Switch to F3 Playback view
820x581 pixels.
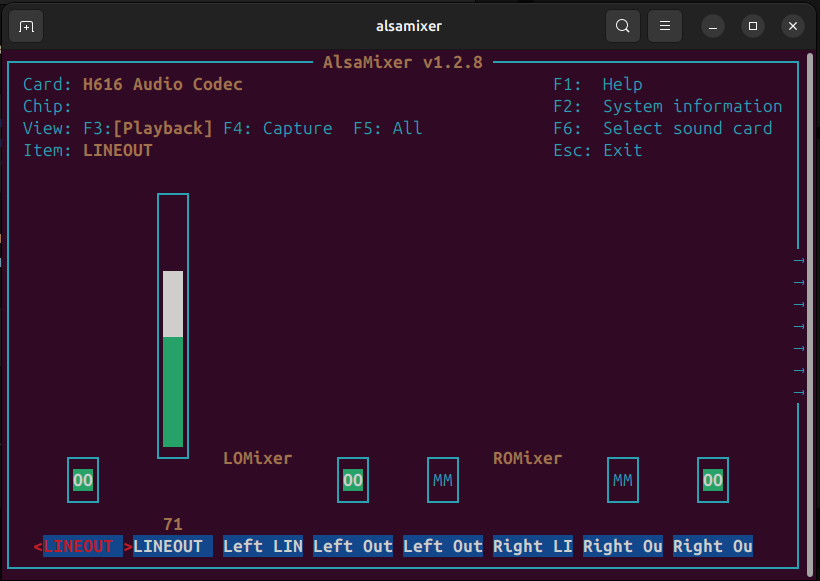[x=148, y=128]
